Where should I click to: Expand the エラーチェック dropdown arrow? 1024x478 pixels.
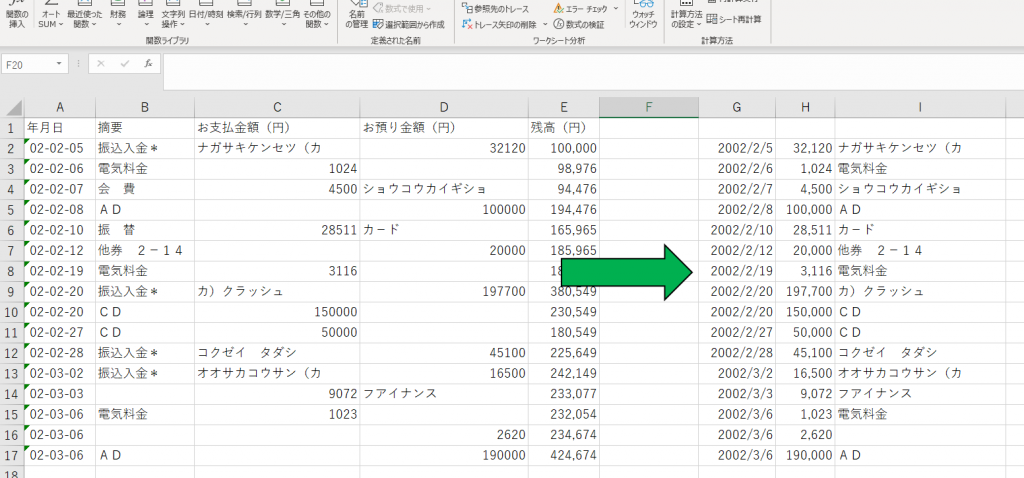[615, 9]
